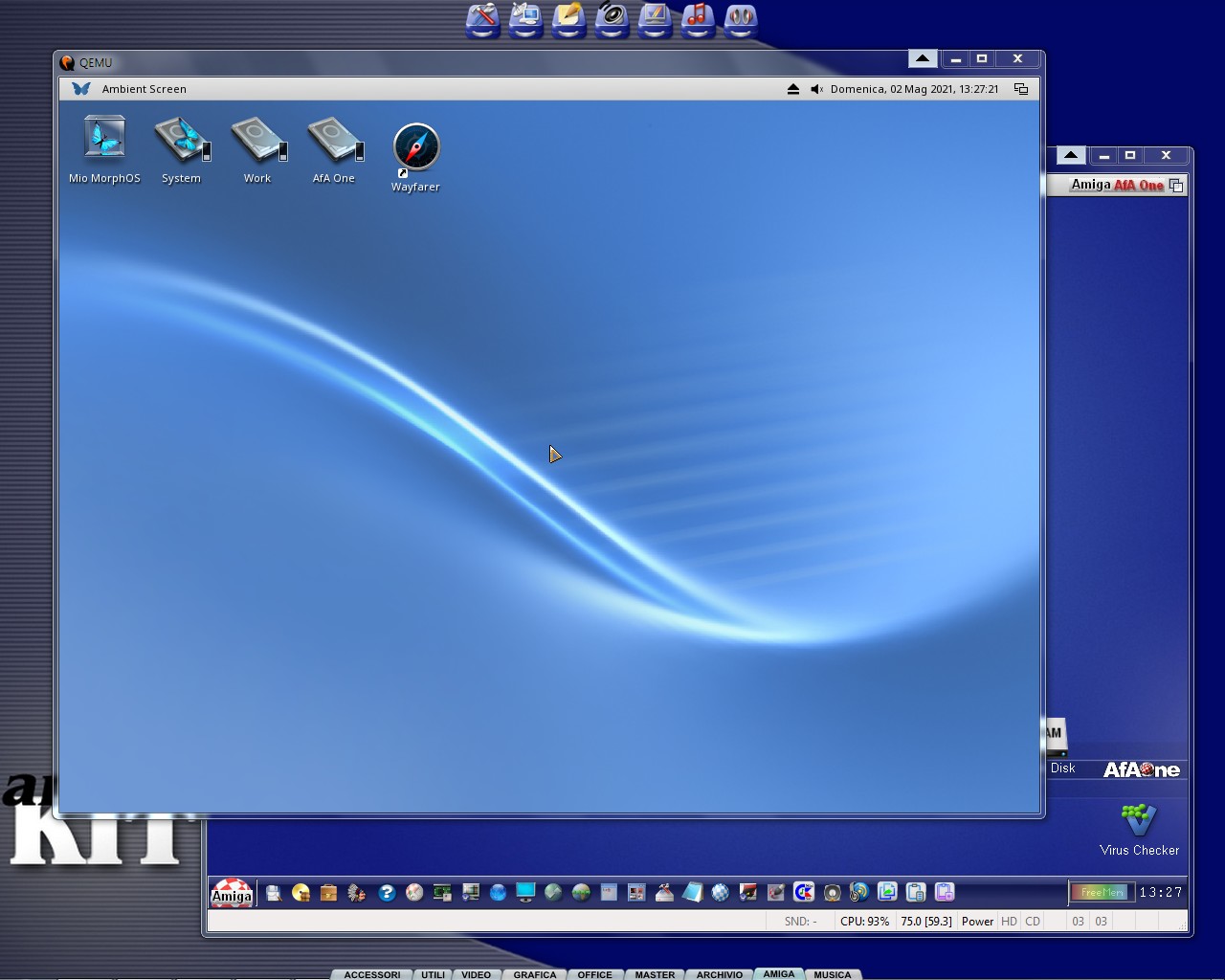Viewport: 1225px width, 980px height.
Task: Click the Amiga start menu button
Action: pyautogui.click(x=232, y=893)
